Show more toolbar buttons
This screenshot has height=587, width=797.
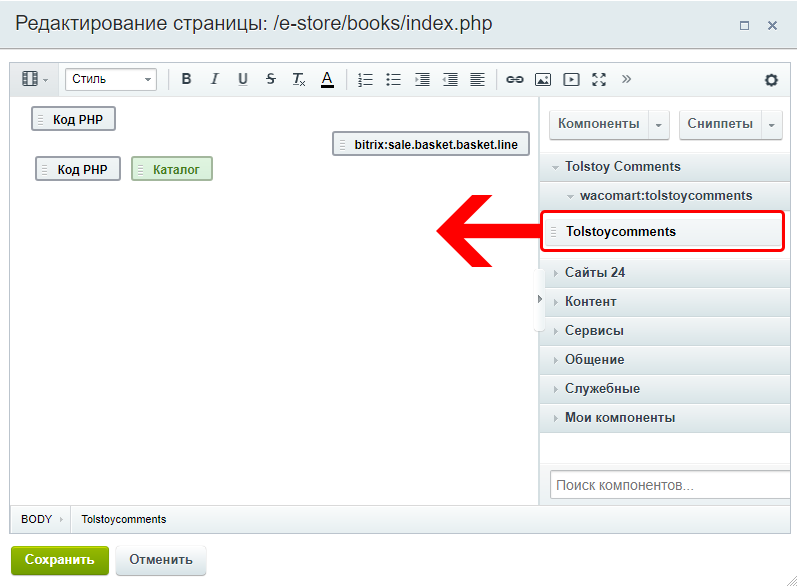pyautogui.click(x=626, y=79)
